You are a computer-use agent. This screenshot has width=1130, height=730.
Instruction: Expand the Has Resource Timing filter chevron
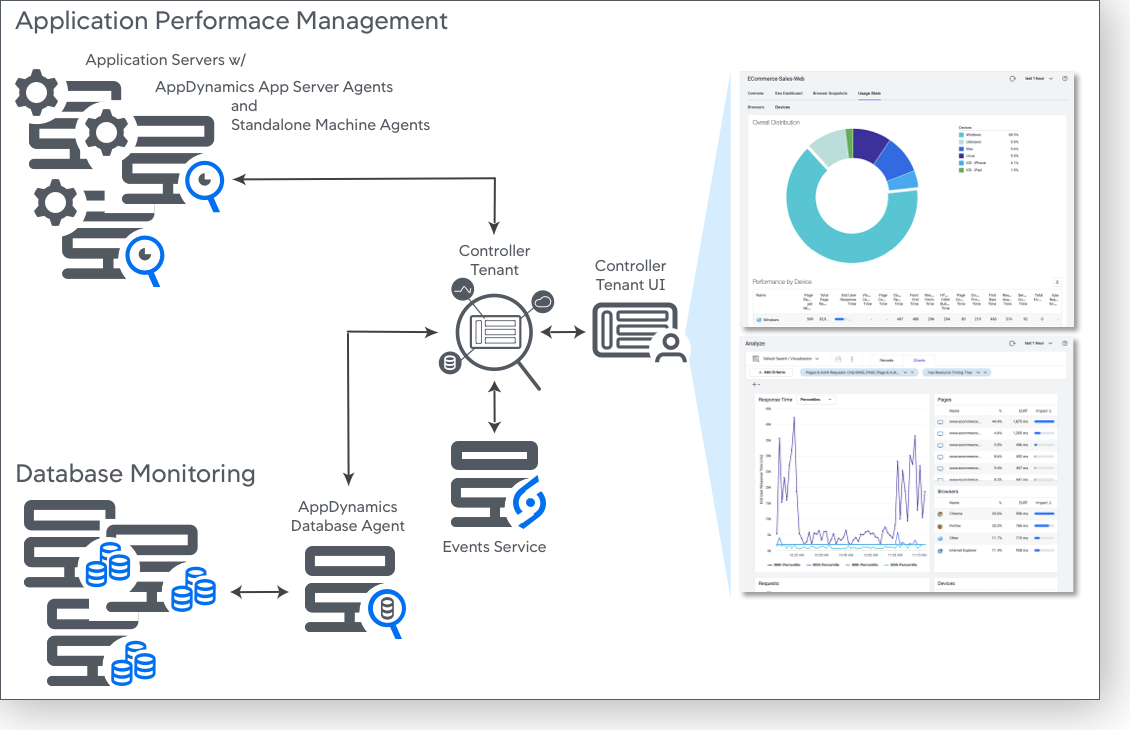pos(978,373)
